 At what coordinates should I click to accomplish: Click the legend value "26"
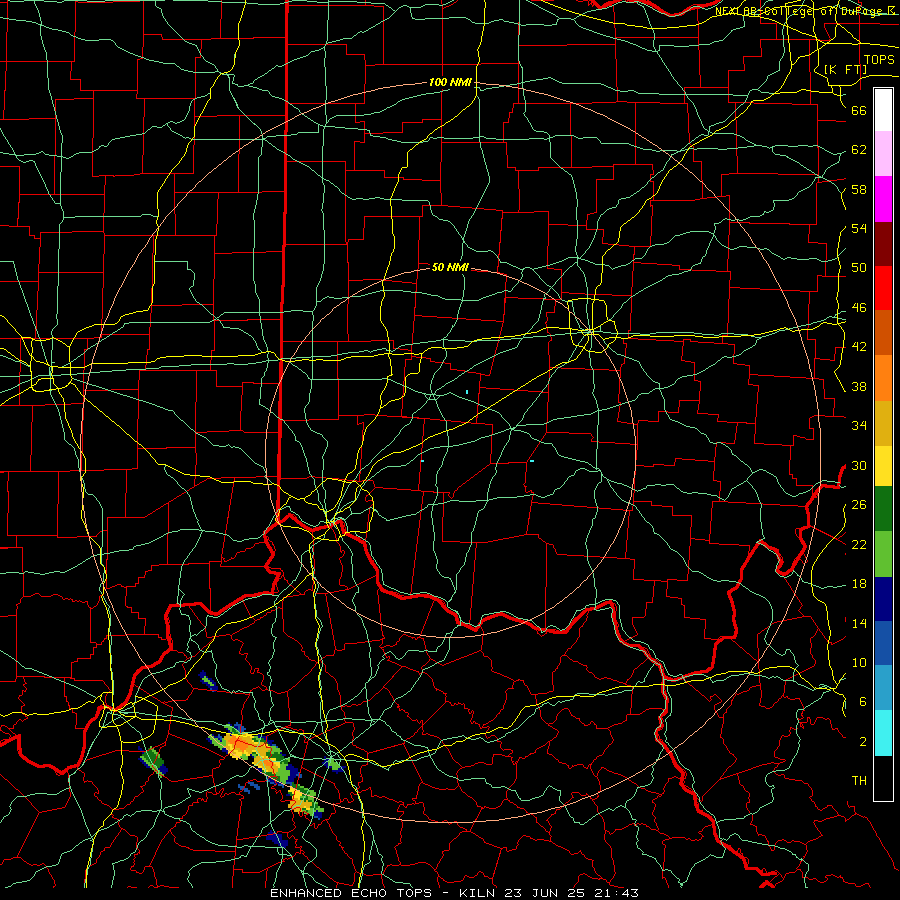[859, 505]
